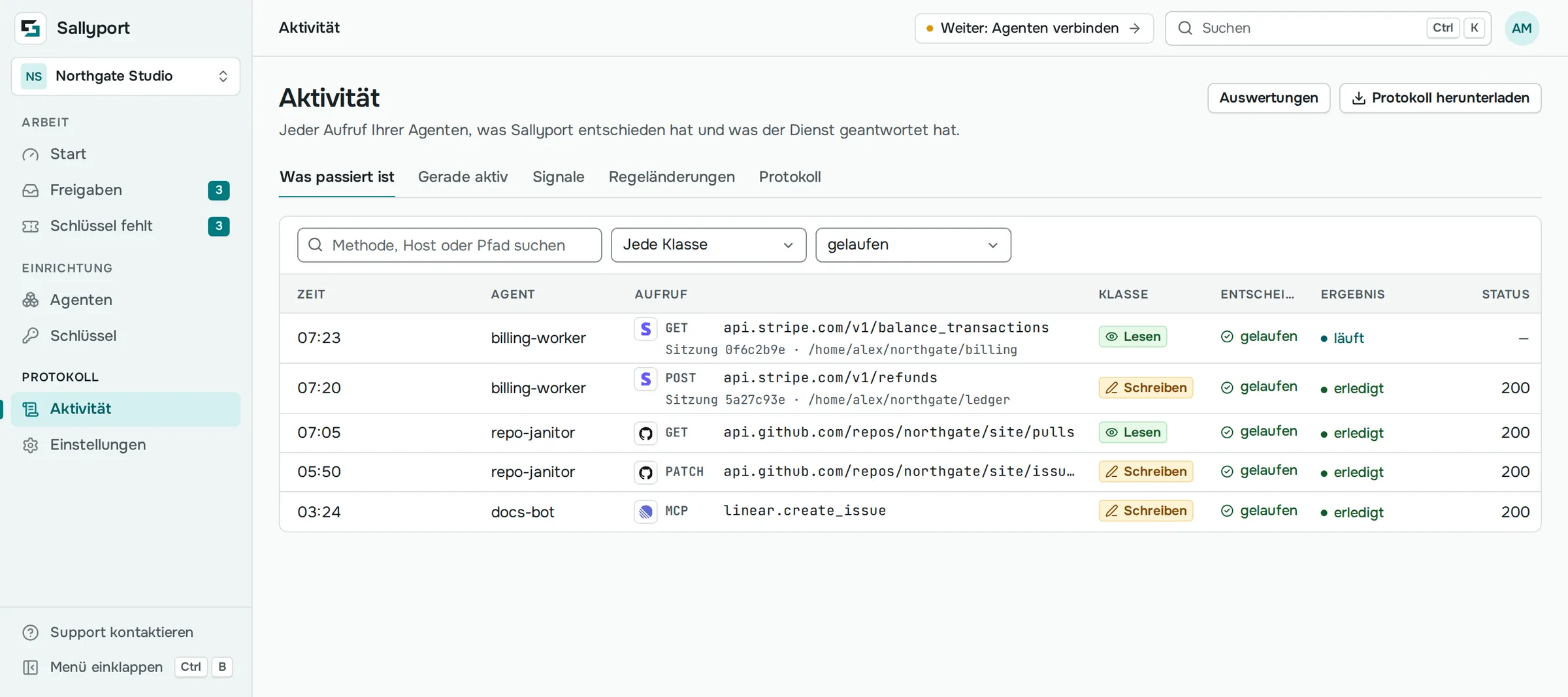The height and width of the screenshot is (697, 1568).
Task: Select api.stripe.com/v1/refunds call text
Action: pyautogui.click(x=830, y=378)
